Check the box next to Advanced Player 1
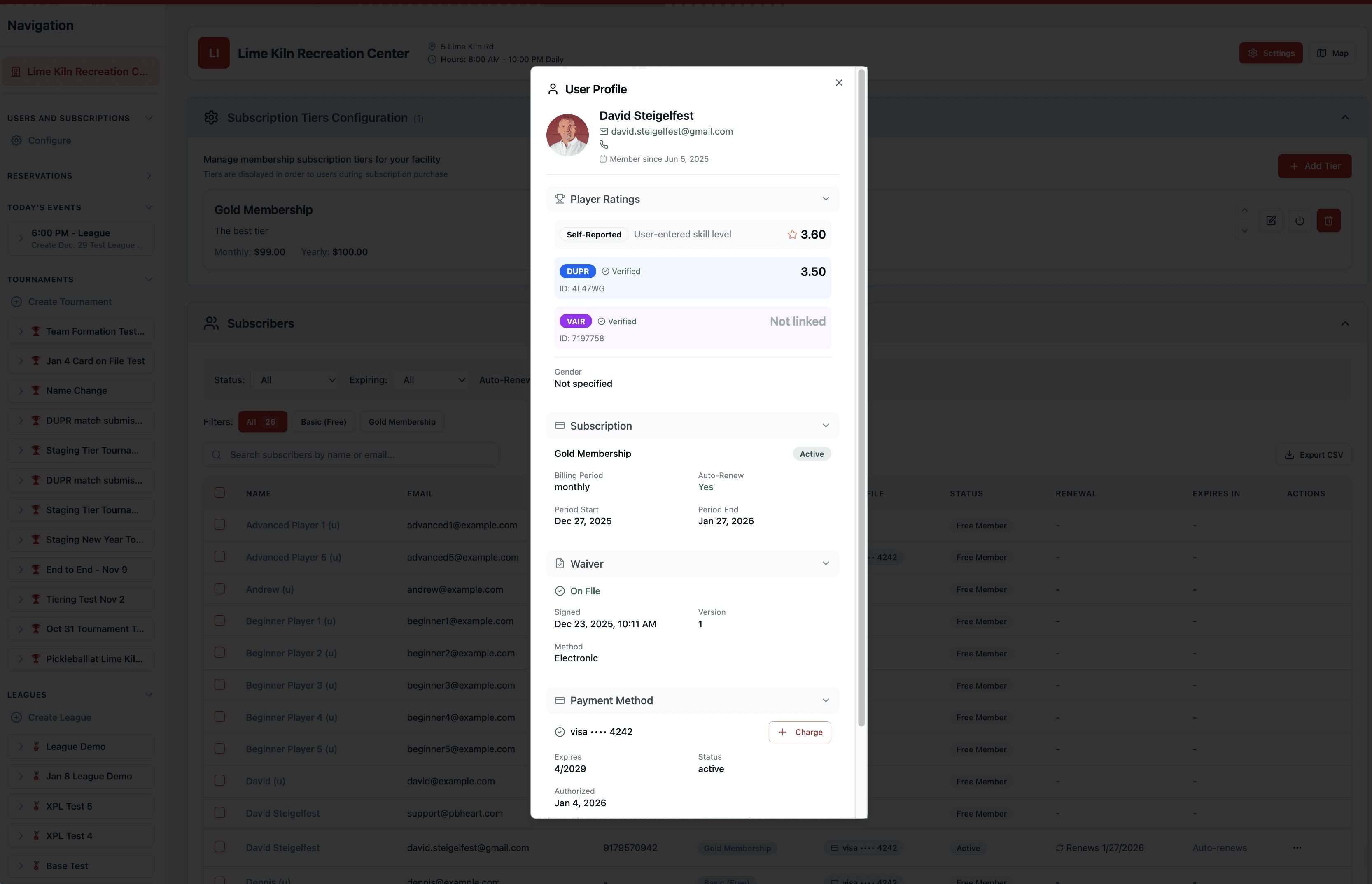Screen dimensions: 1372x884 tap(220, 524)
